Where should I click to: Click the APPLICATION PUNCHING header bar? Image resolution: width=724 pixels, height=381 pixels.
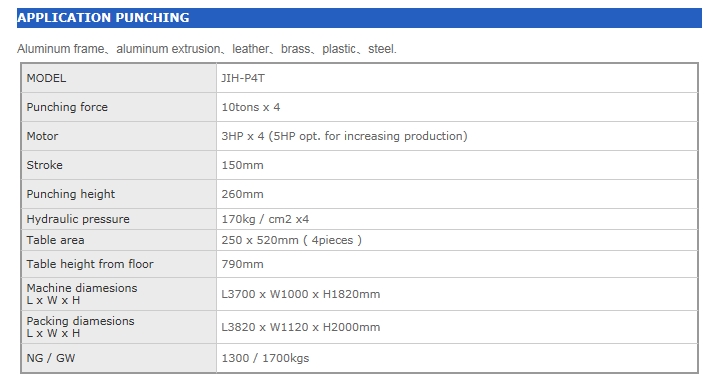[359, 18]
